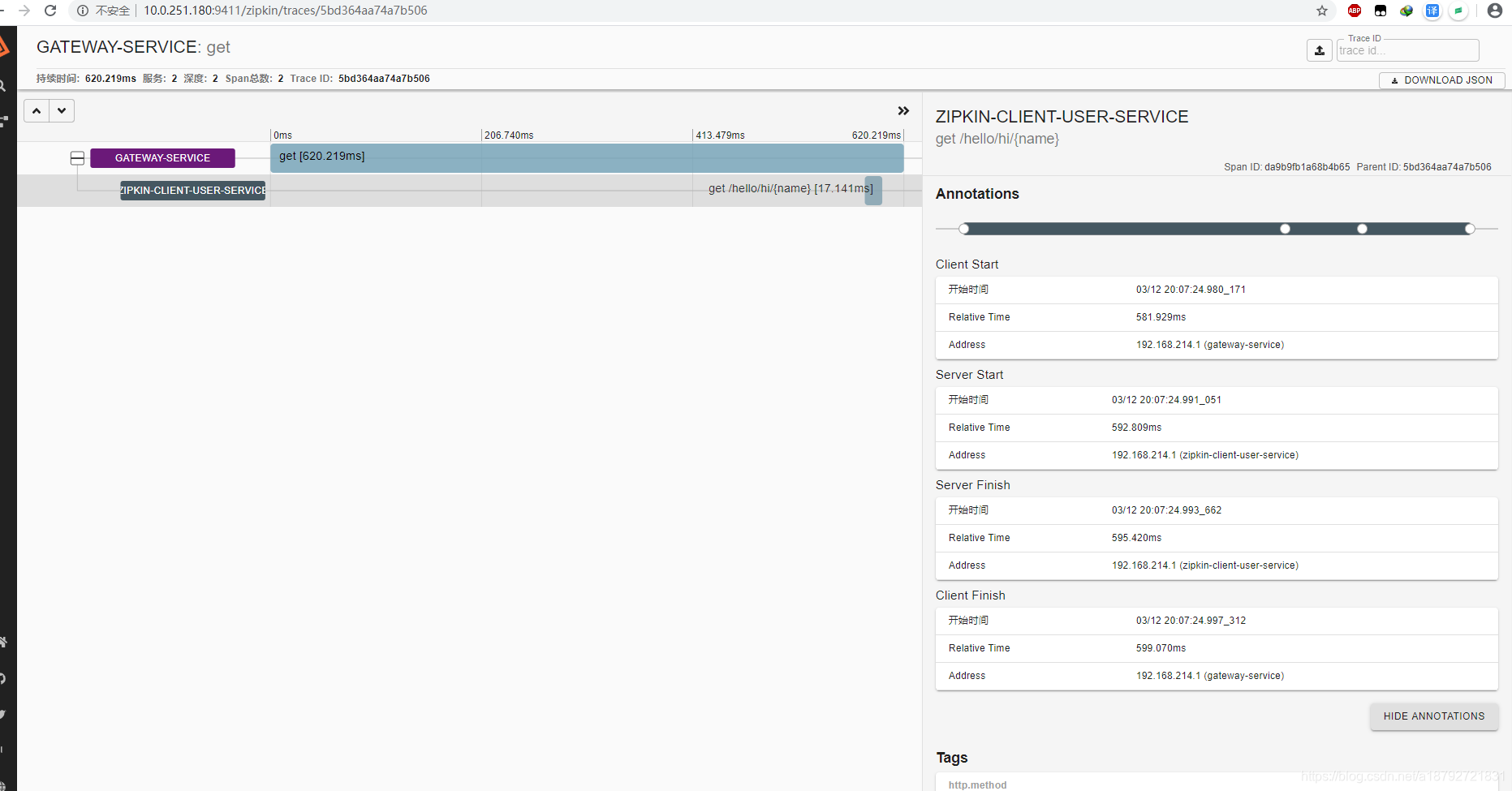This screenshot has height=791, width=1512.
Task: Click Client Finish gateway-service address value
Action: pyautogui.click(x=1210, y=676)
